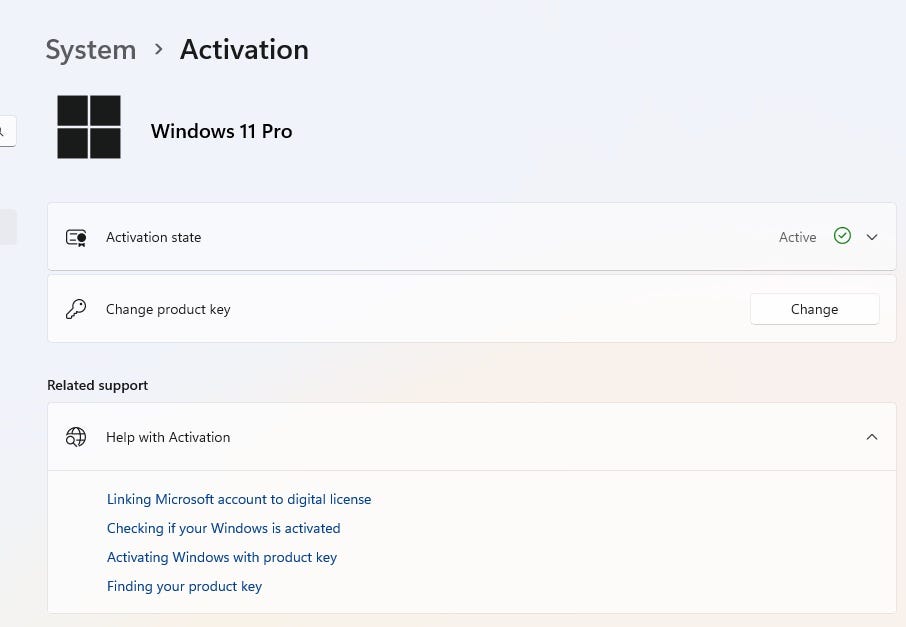
Task: Go back to System in breadcrumb
Action: 91,49
